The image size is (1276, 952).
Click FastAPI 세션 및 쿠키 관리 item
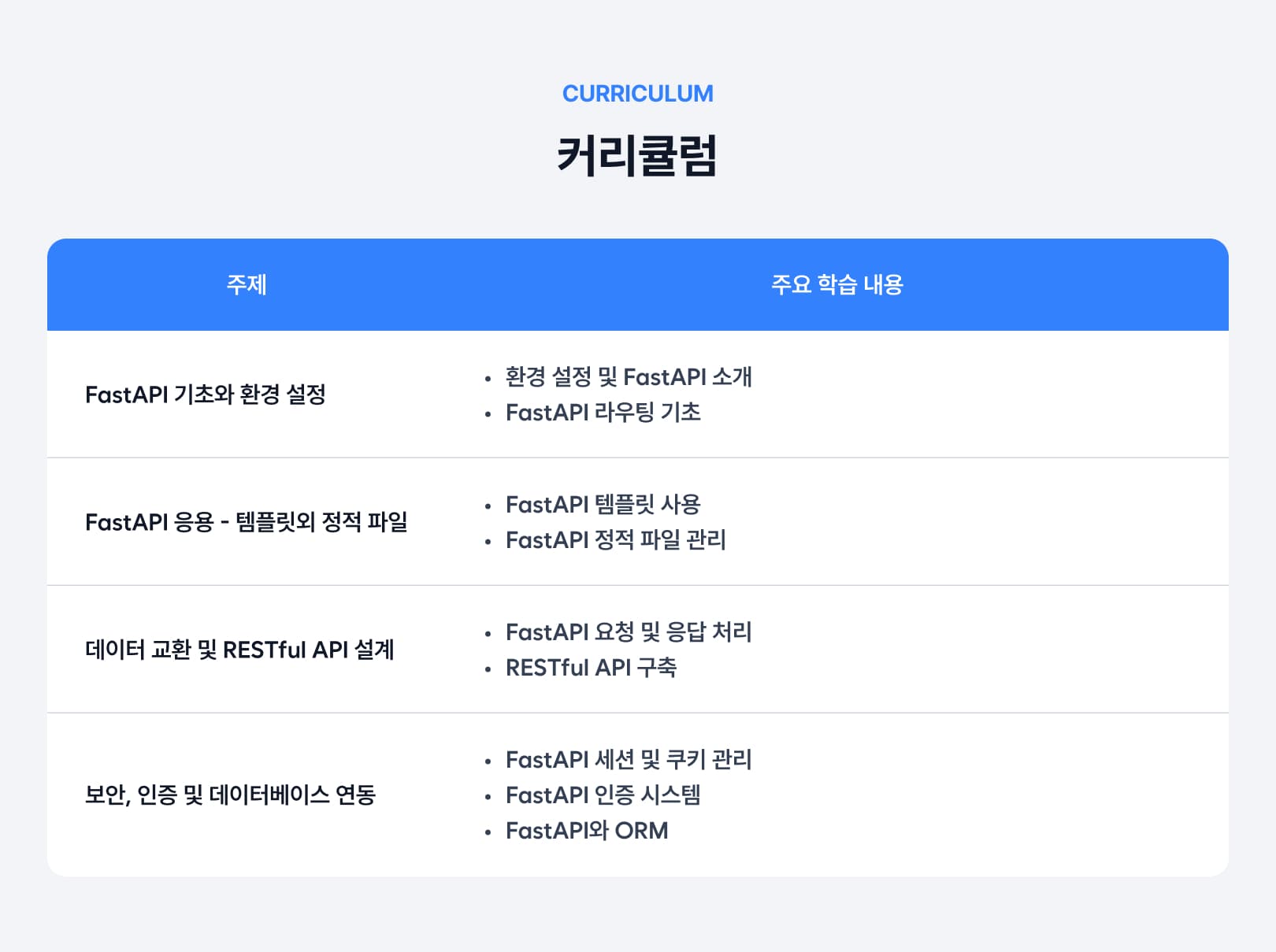[629, 760]
